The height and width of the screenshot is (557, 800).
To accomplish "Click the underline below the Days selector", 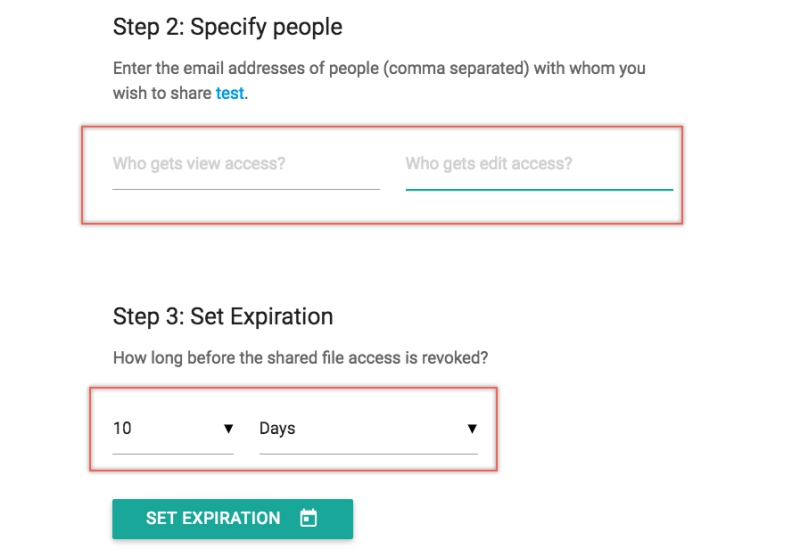I will click(367, 453).
